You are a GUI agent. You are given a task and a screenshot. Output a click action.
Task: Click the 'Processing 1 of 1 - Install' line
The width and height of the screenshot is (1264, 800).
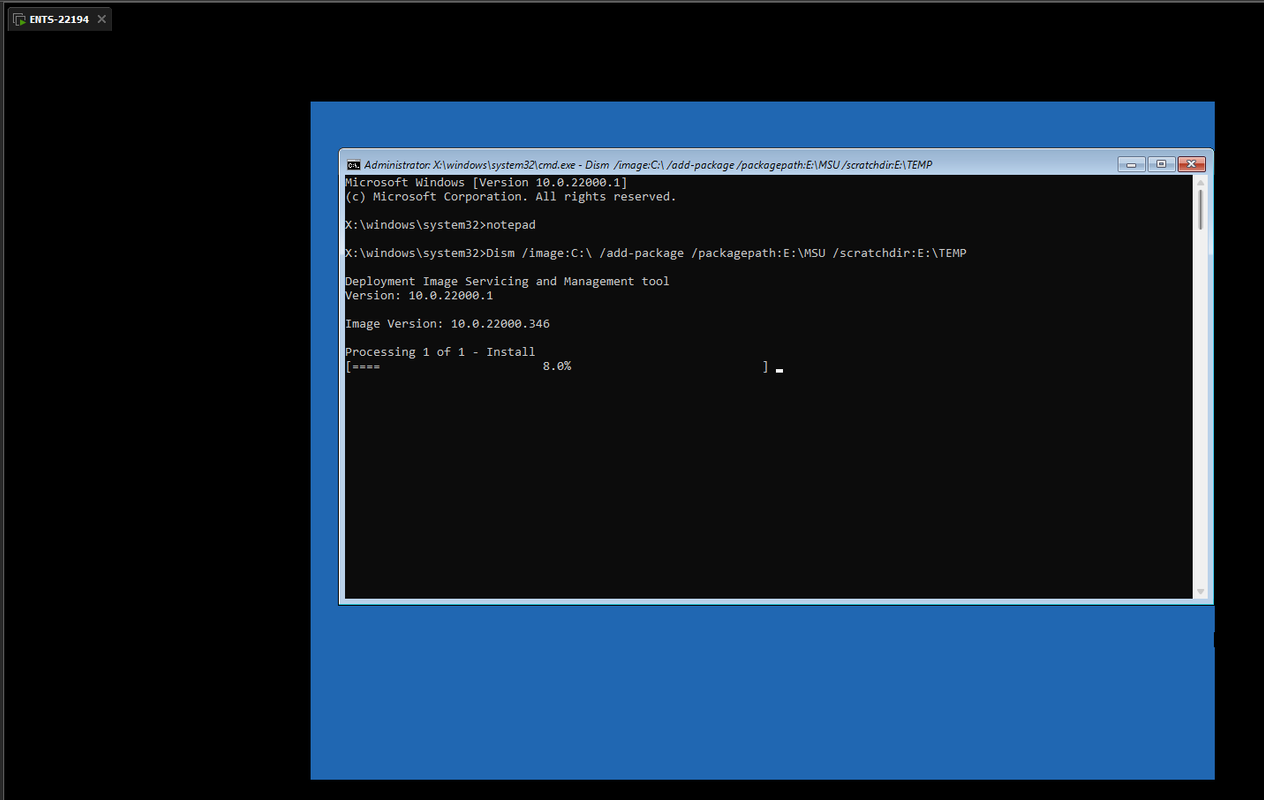tap(440, 352)
